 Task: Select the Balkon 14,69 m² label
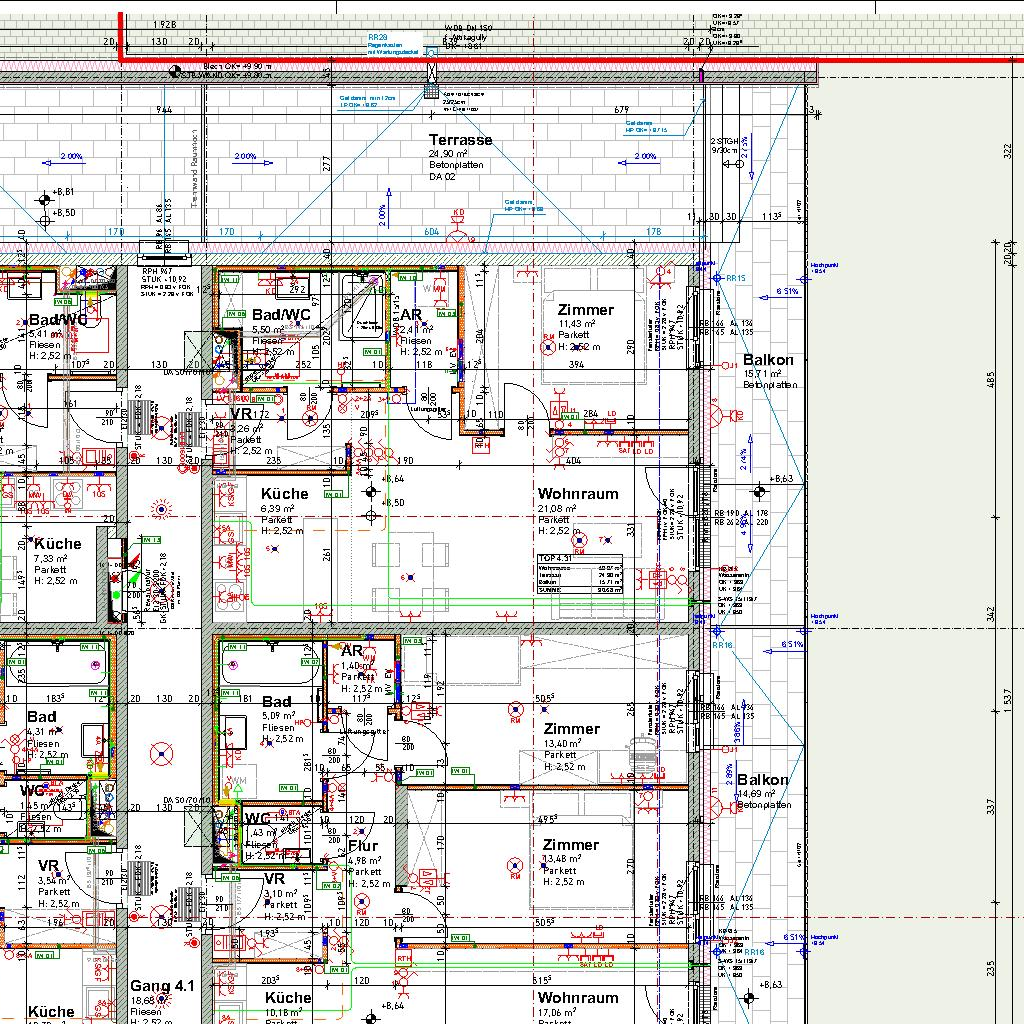pos(763,780)
